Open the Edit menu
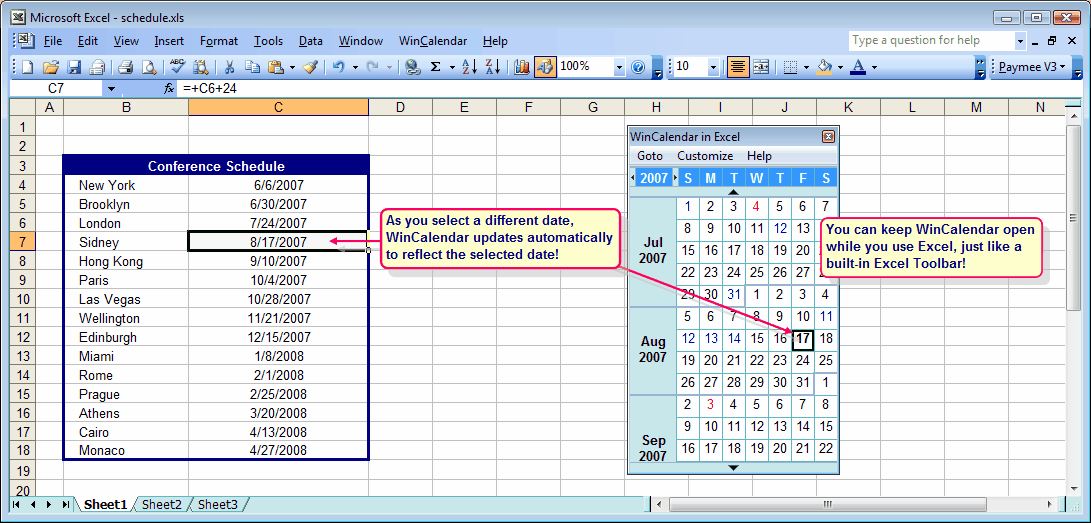1091x523 pixels. click(x=88, y=41)
